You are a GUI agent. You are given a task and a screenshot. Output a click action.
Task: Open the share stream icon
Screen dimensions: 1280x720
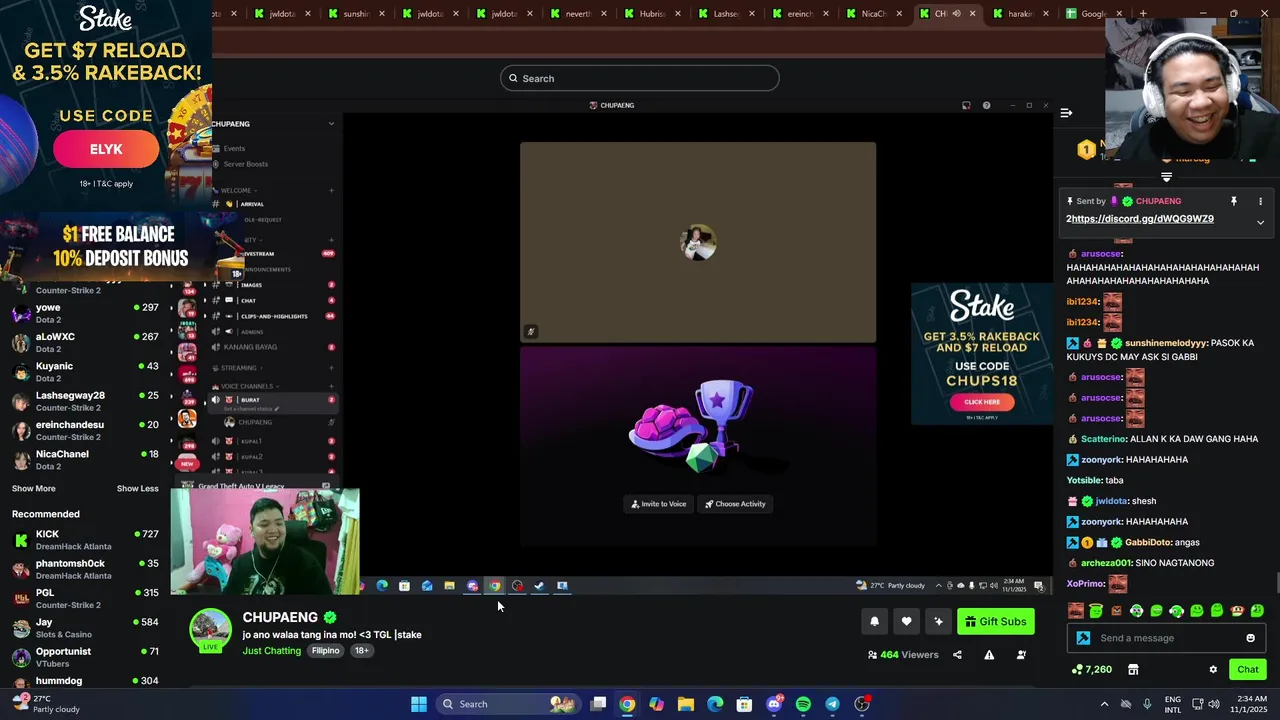click(x=957, y=655)
